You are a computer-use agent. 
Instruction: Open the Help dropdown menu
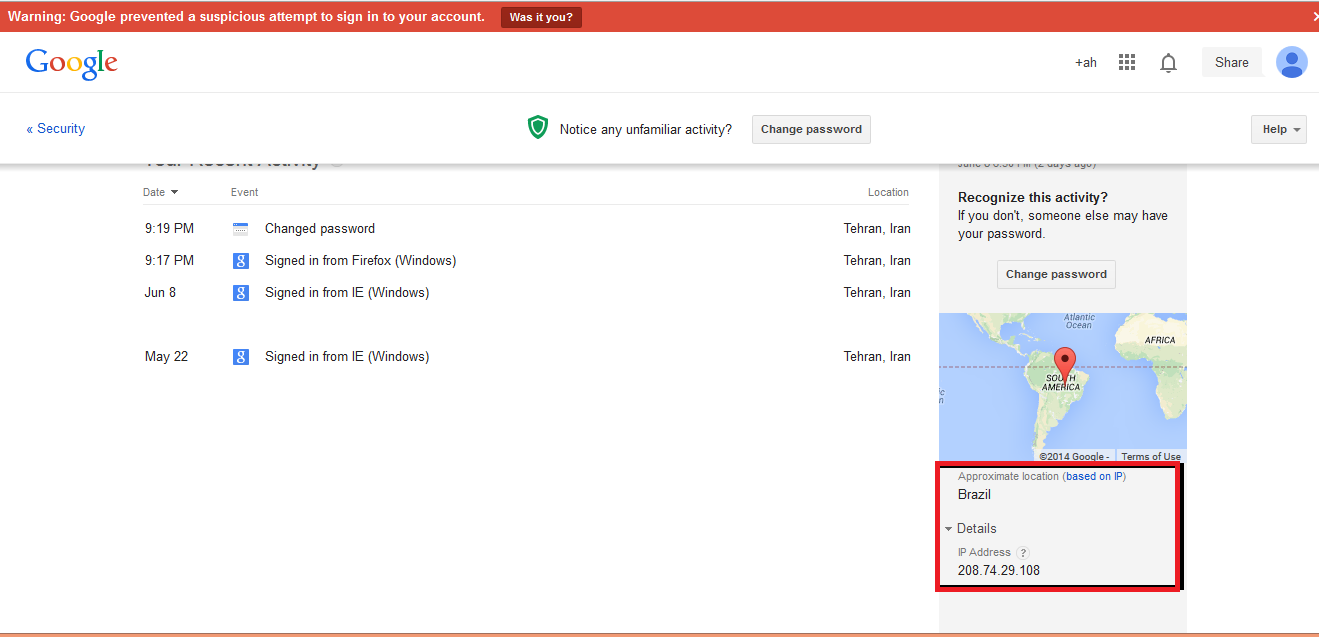(1278, 129)
